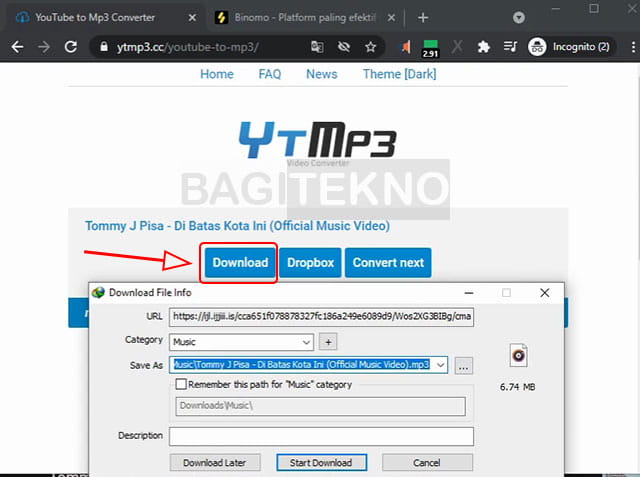Screen dimensions: 640x477
Task: Browse save location with ellipsis button
Action: click(464, 366)
